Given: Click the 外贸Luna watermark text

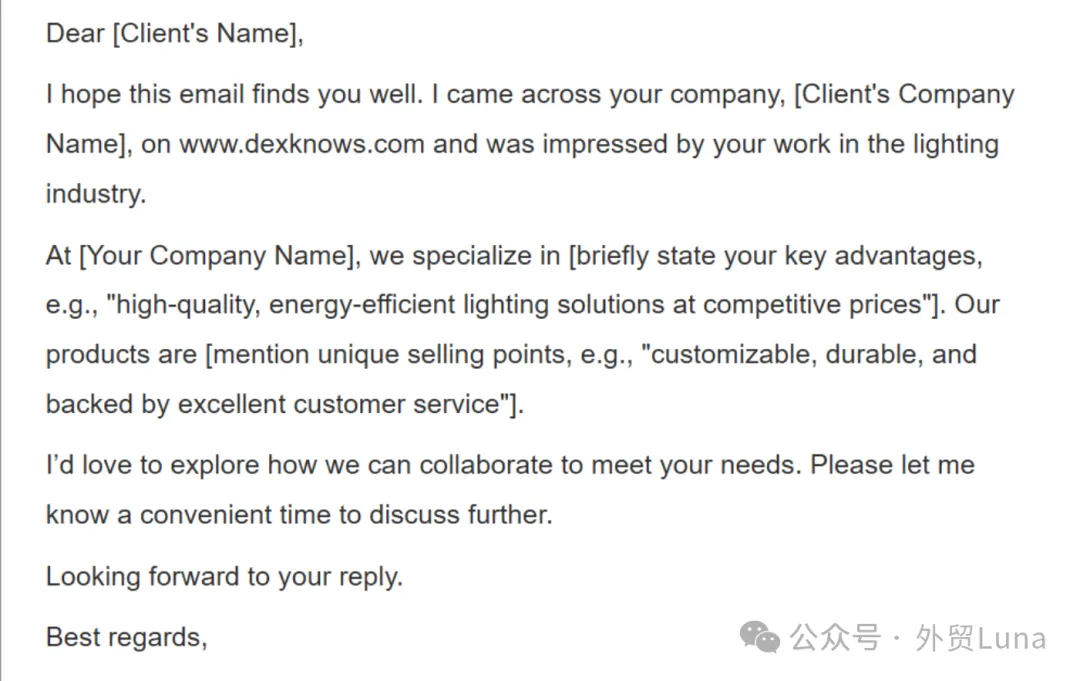Looking at the screenshot, I should pos(980,638).
